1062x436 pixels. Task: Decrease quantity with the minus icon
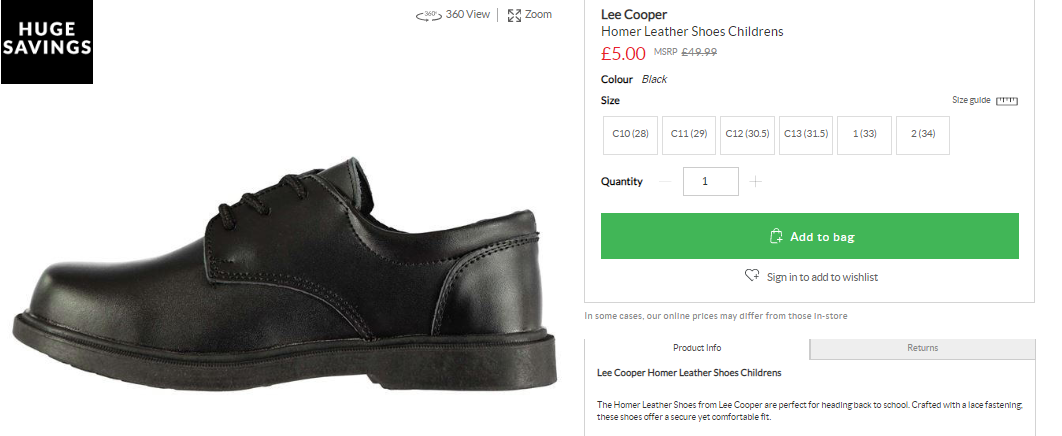666,182
